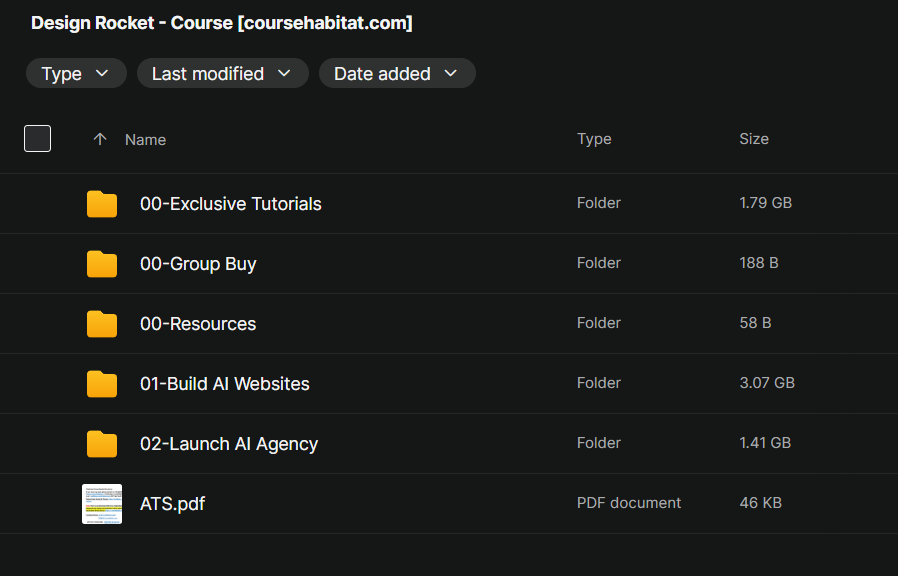Click the 188 B size value
This screenshot has height=576, width=898.
pyautogui.click(x=759, y=263)
